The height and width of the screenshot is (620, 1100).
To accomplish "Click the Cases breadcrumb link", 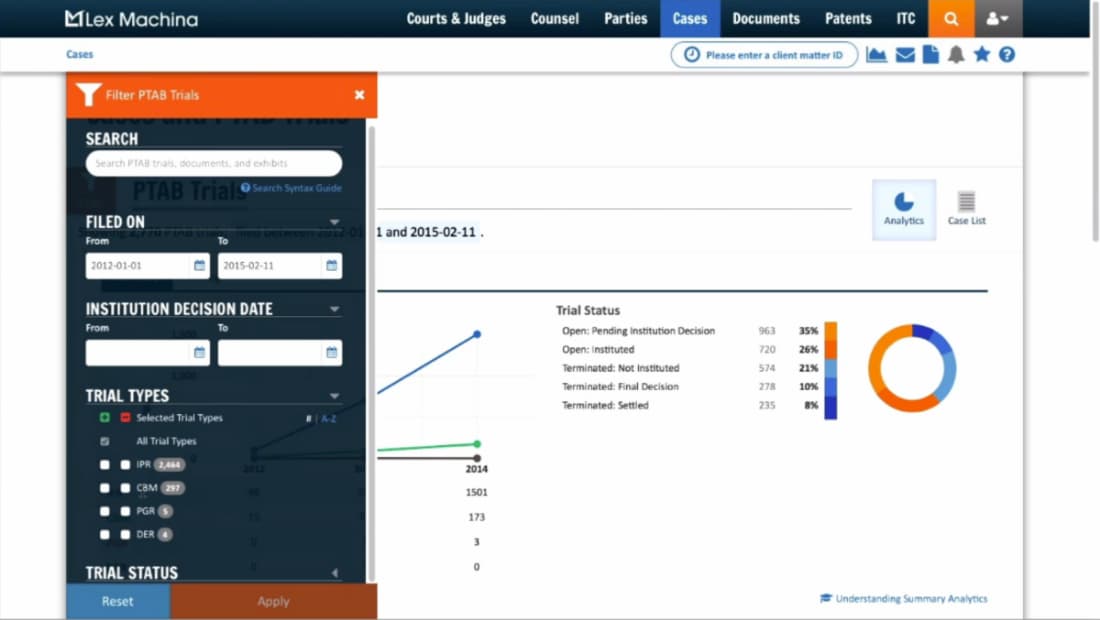I will click(x=79, y=54).
